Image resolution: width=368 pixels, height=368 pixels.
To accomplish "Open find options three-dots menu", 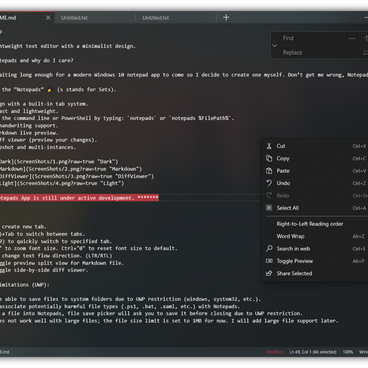I will tap(352, 38).
